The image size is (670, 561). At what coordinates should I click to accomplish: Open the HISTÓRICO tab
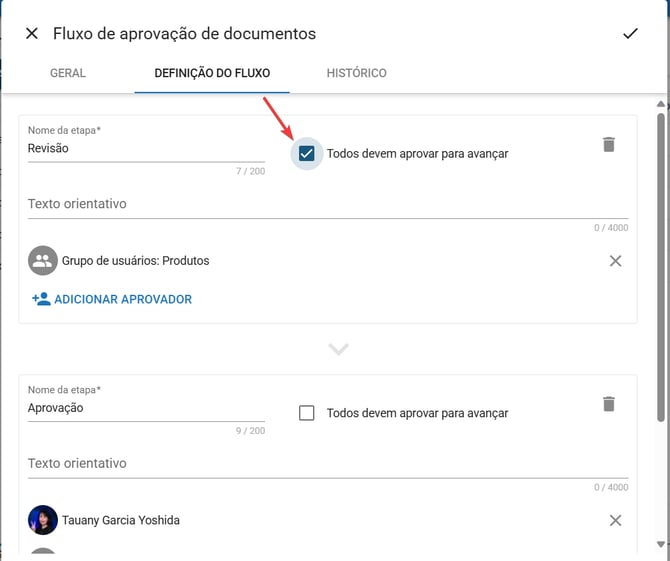pos(356,73)
